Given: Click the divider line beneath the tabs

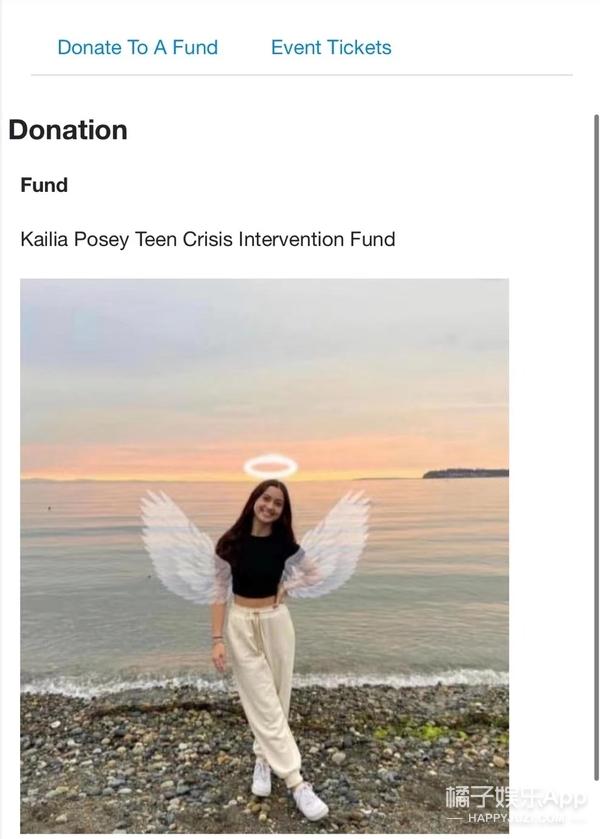Looking at the screenshot, I should click(x=301, y=75).
